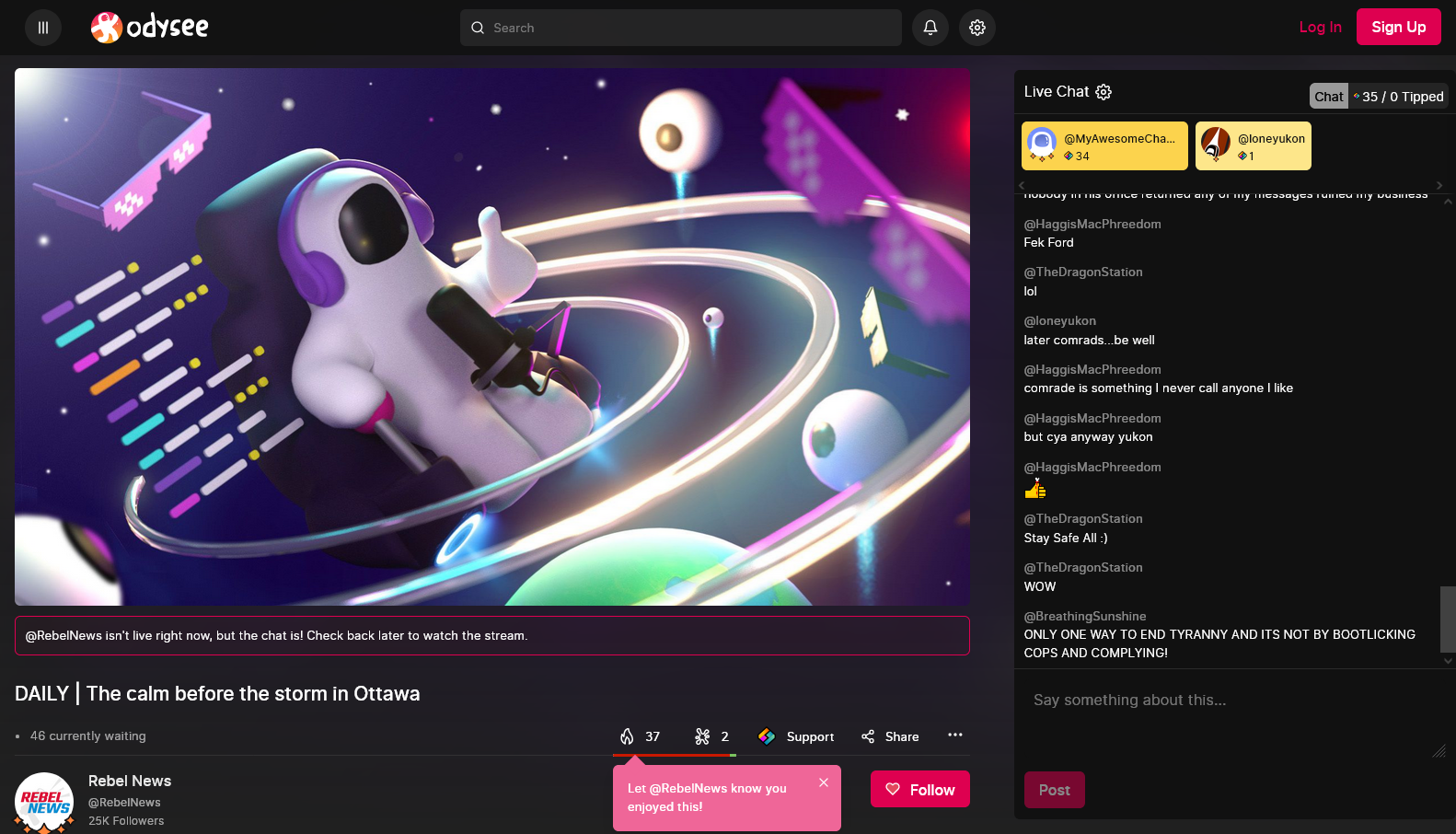Image resolution: width=1456 pixels, height=834 pixels.
Task: Select the Tipped tab
Action: pyautogui.click(x=1399, y=96)
